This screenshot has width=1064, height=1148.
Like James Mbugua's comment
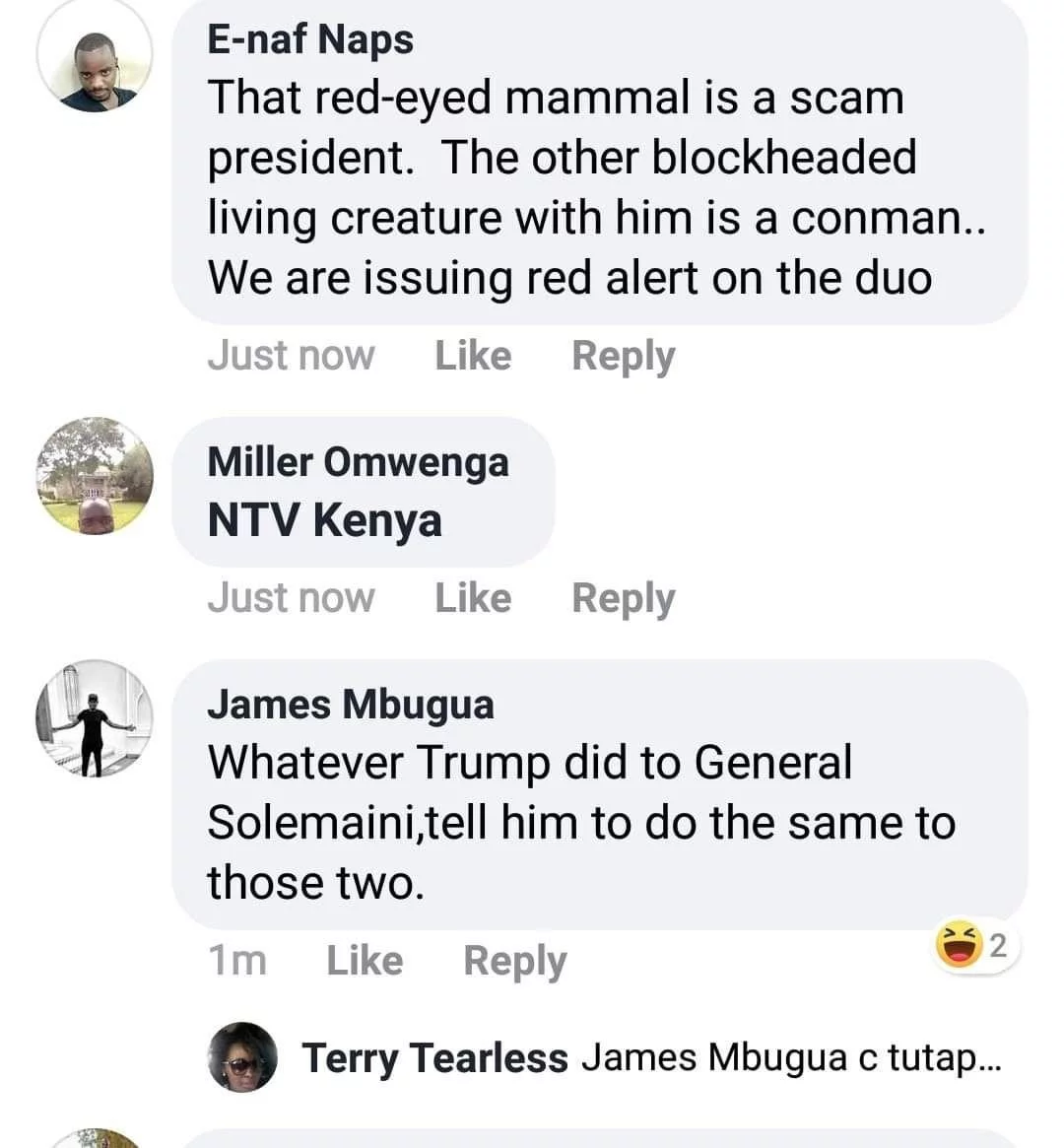(x=365, y=961)
